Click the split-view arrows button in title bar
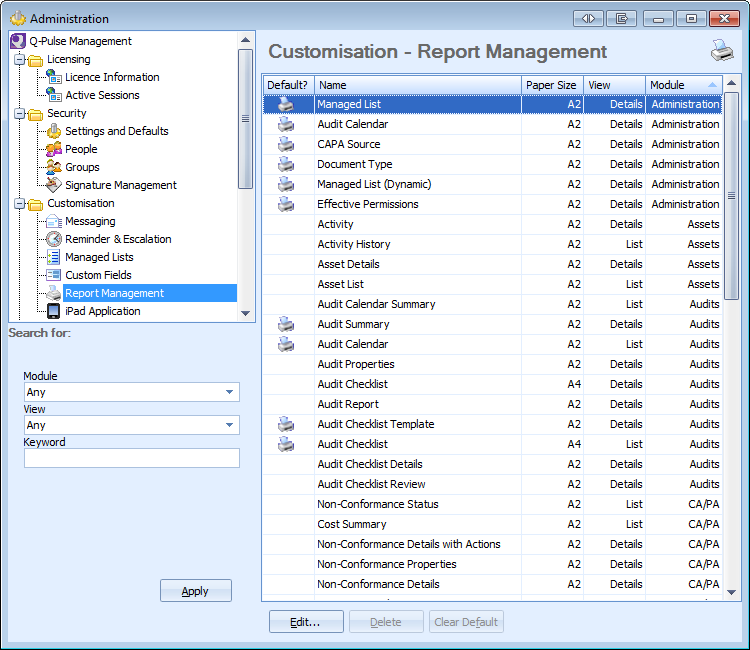 tap(588, 19)
